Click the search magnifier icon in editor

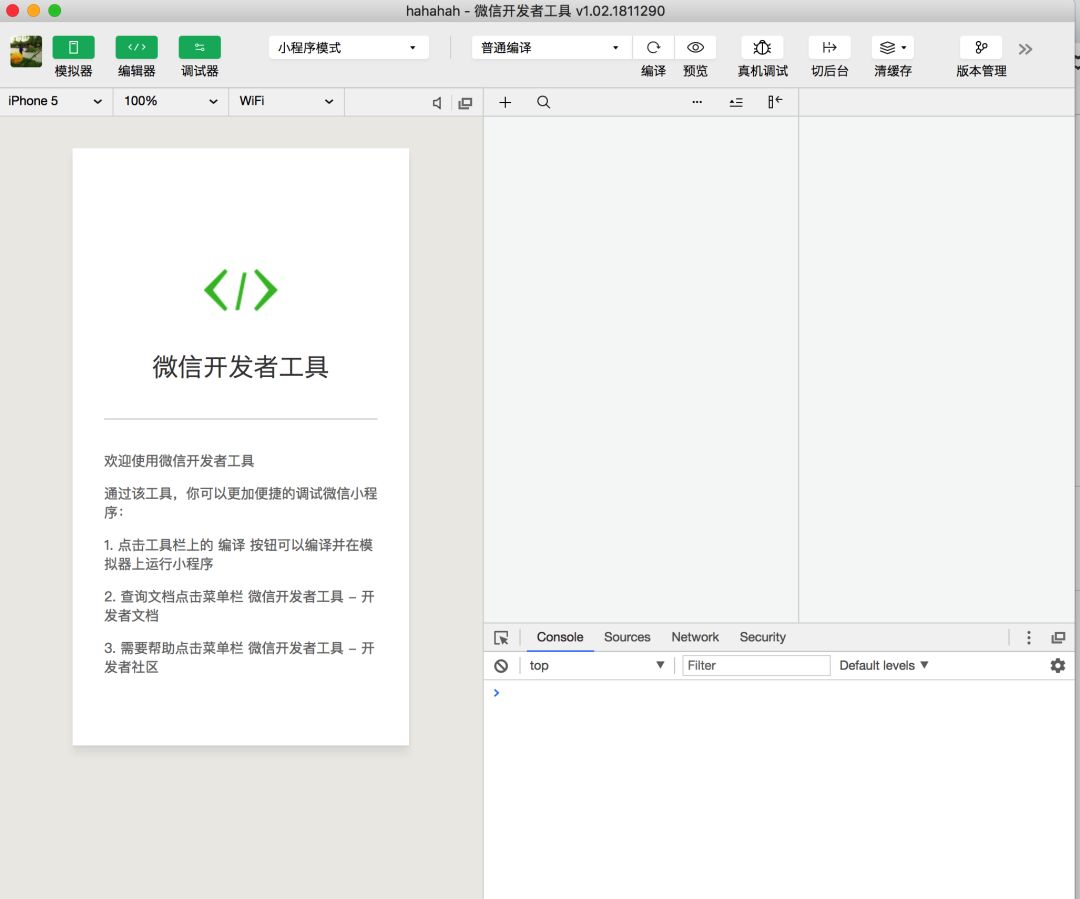[x=543, y=102]
